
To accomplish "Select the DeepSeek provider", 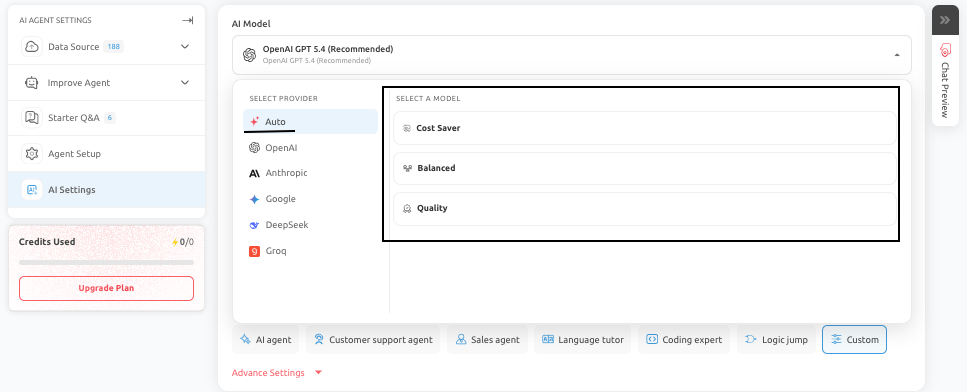I will click(310, 225).
